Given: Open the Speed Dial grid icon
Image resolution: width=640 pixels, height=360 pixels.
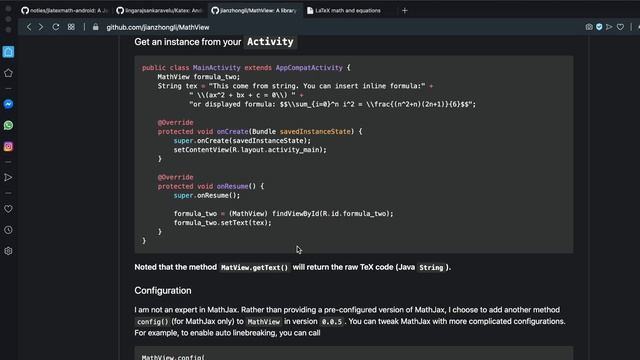Looking at the screenshot, I should tap(71, 27).
